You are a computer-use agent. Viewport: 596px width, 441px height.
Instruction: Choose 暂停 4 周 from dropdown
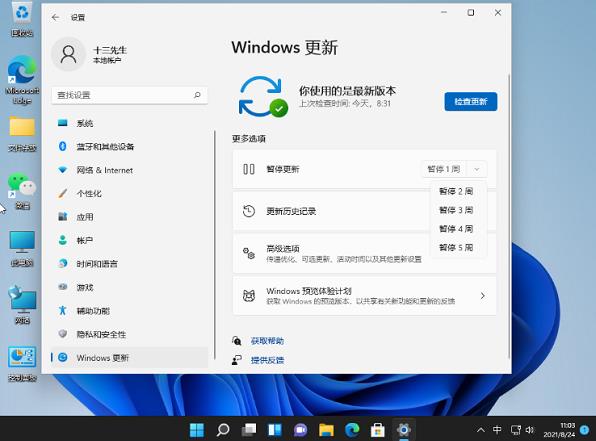coord(456,228)
